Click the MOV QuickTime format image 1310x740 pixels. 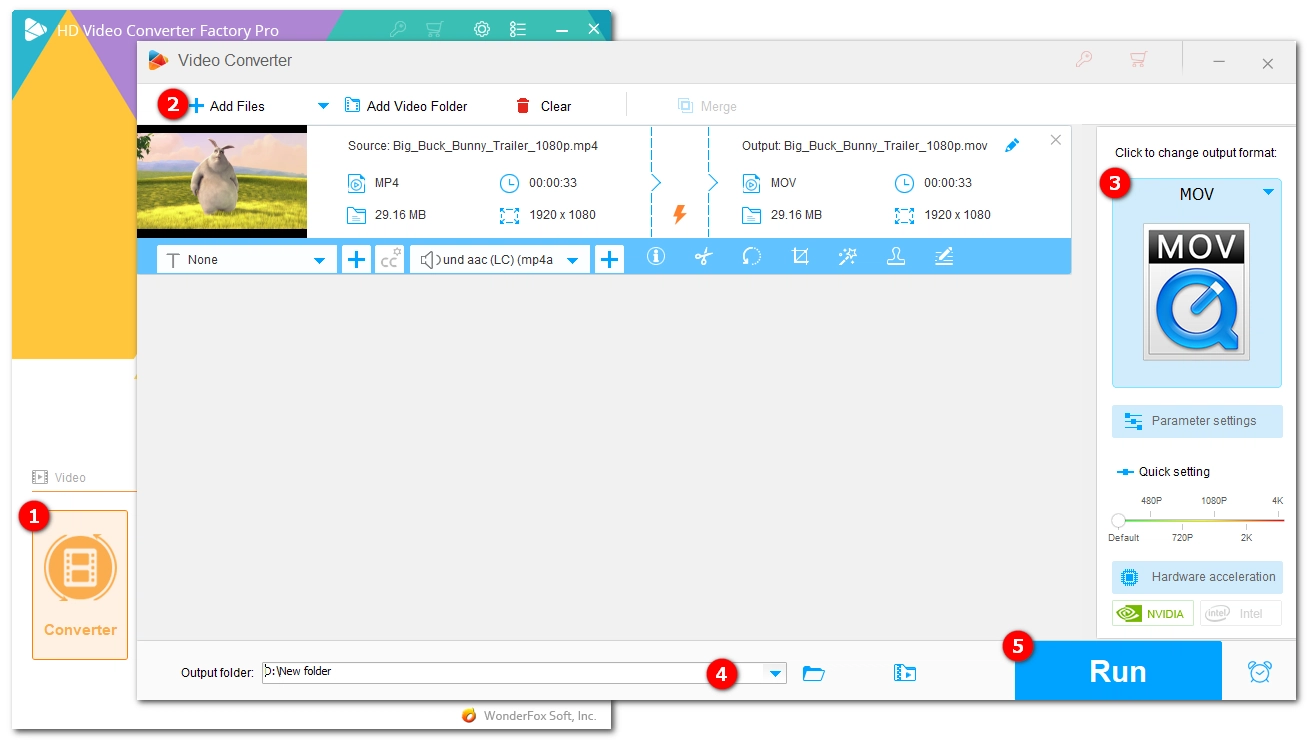tap(1197, 291)
